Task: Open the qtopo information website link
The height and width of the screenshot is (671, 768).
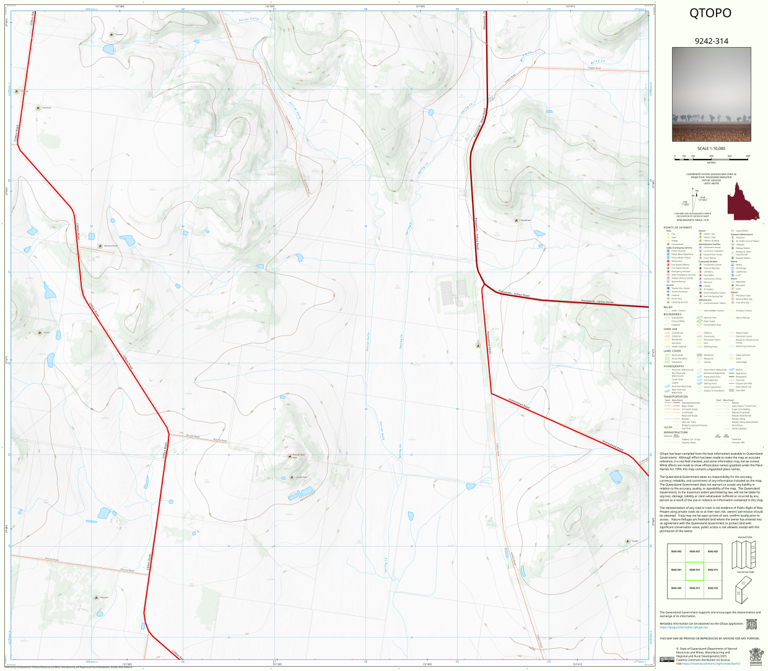Action: tap(683, 627)
